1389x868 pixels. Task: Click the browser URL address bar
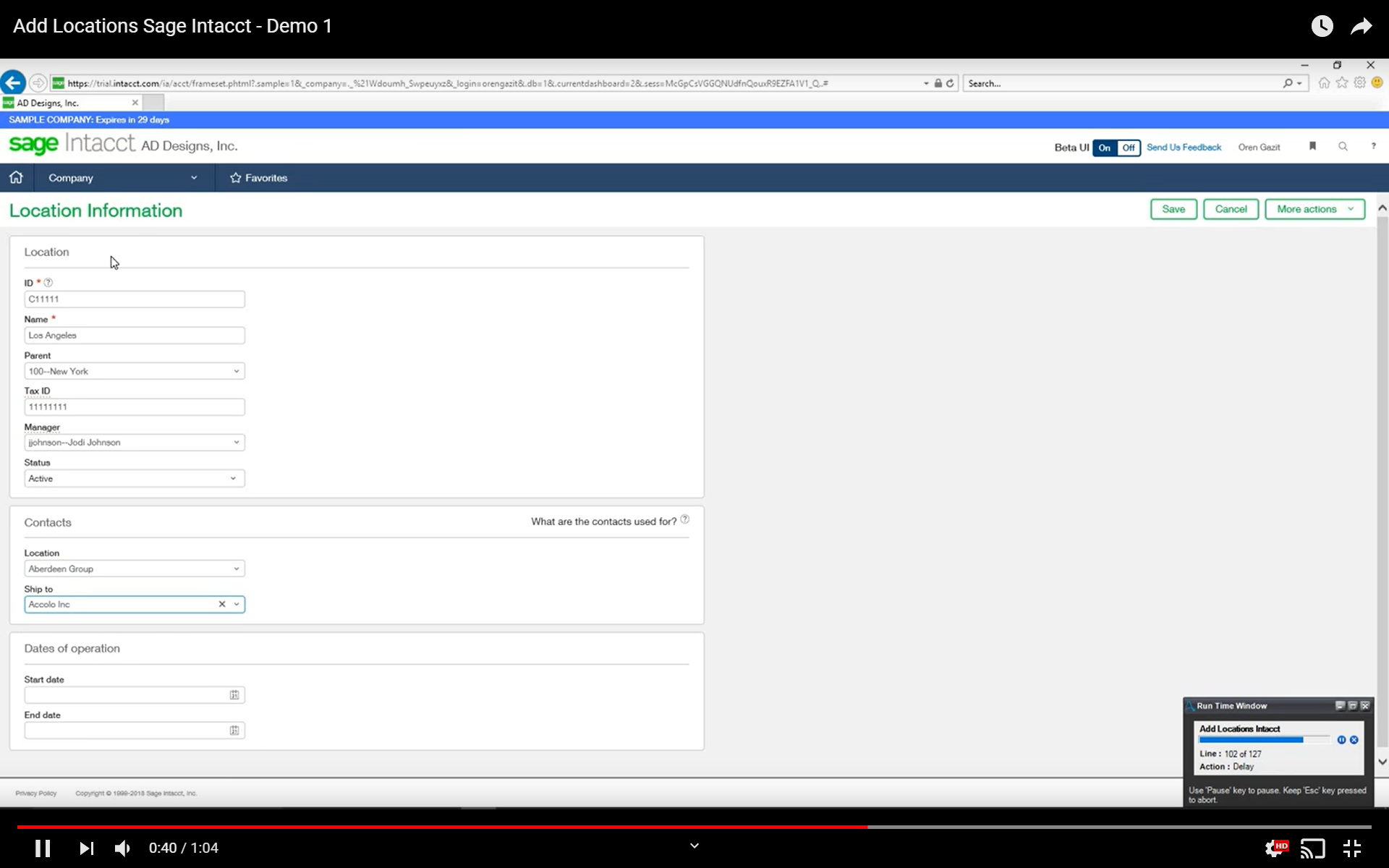492,83
